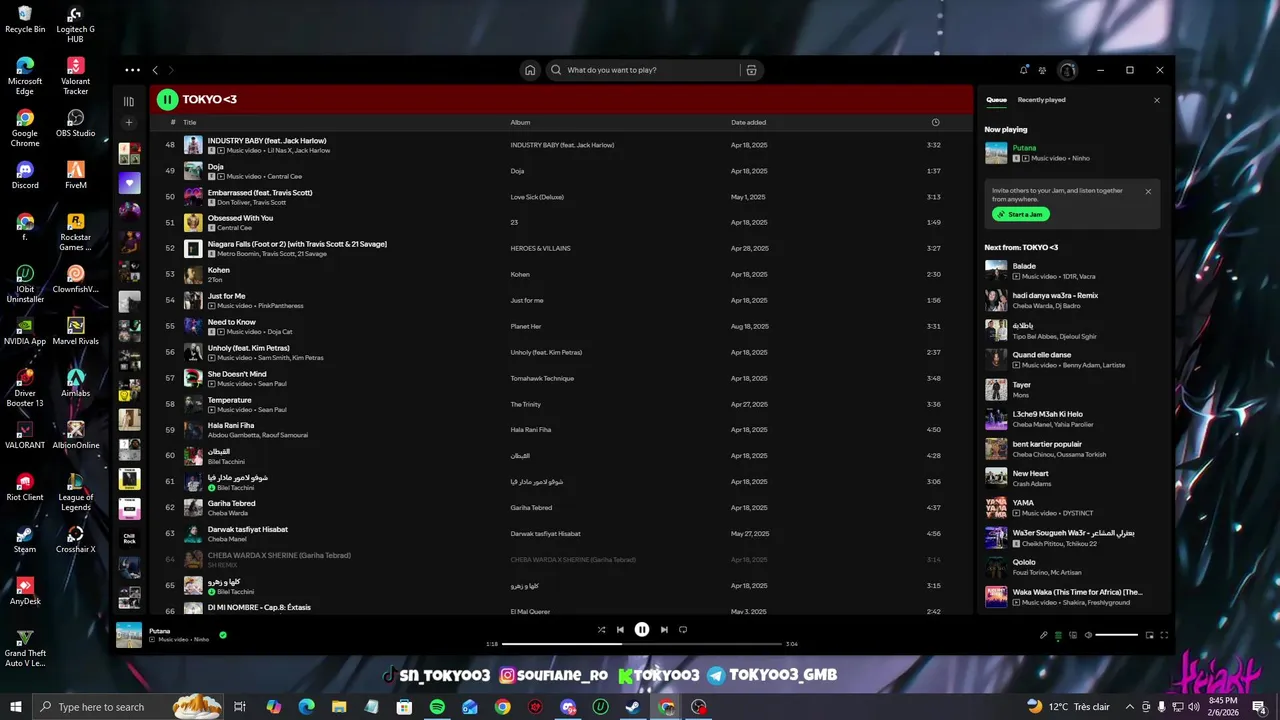Screen dimensions: 1280x720
Task: Go back with the left arrow
Action: (x=155, y=70)
